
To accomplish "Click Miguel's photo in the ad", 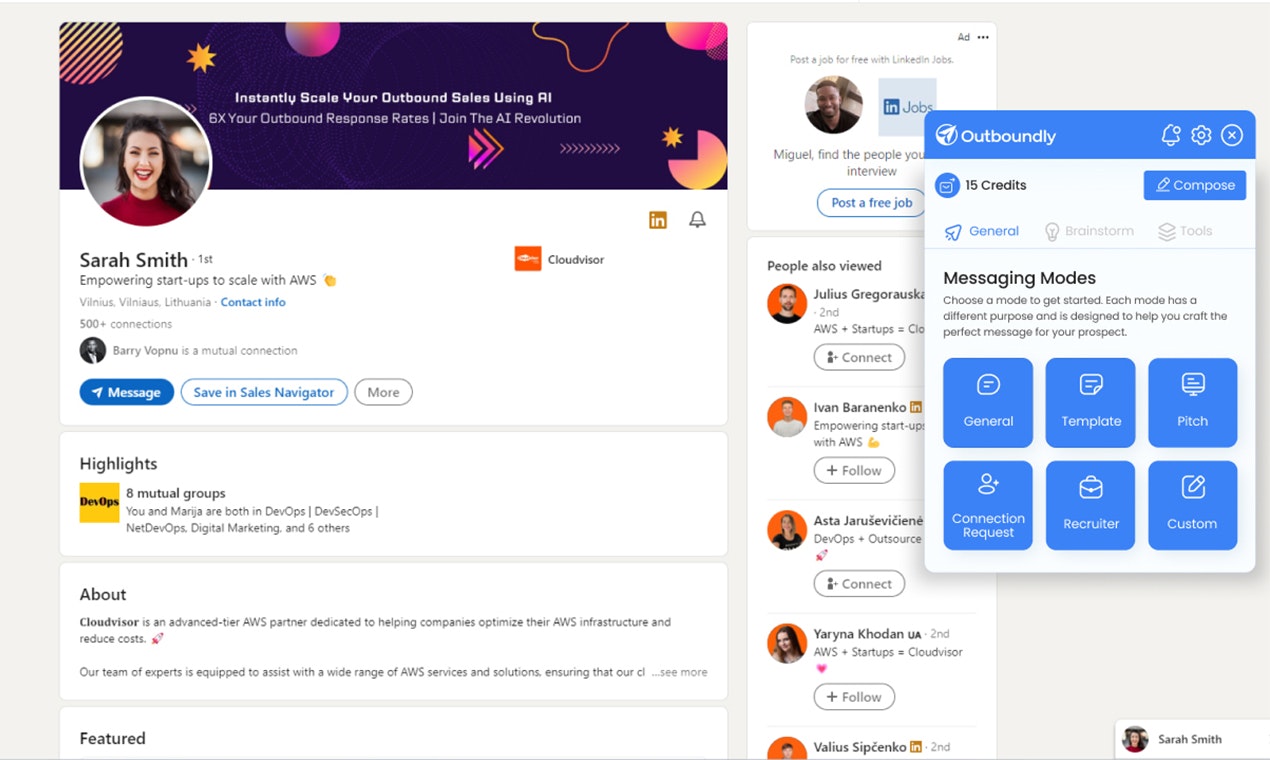I will click(x=833, y=105).
